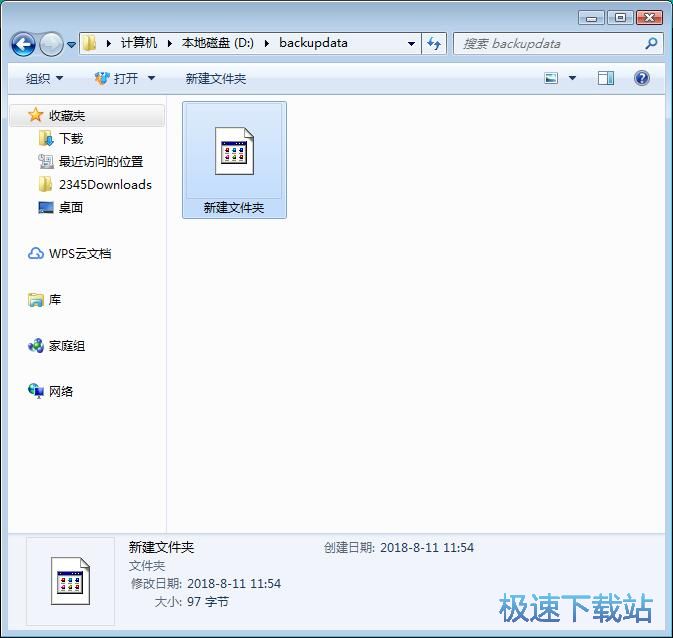Click the folder icon in address bar
Image resolution: width=673 pixels, height=638 pixels.
(x=90, y=43)
